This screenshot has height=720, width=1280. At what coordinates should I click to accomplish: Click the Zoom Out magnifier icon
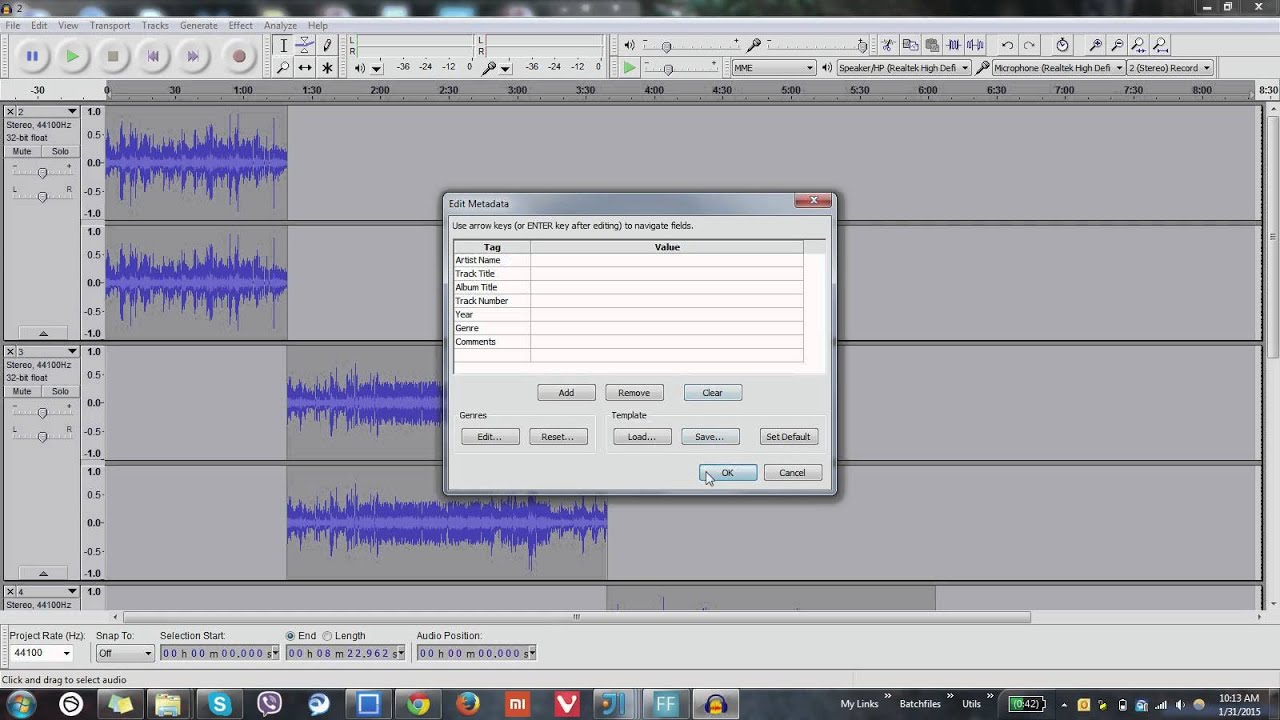coord(1117,45)
